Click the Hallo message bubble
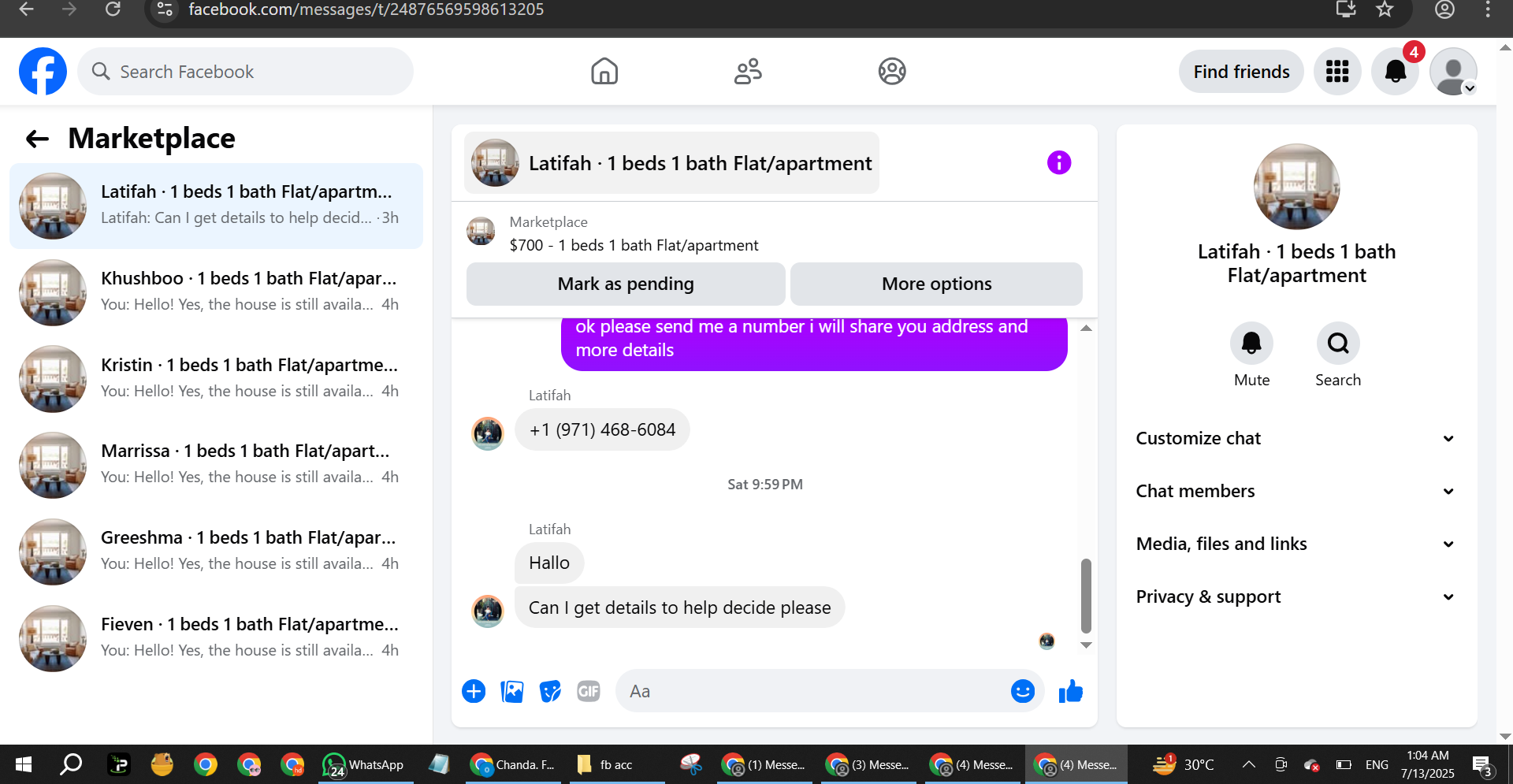Image resolution: width=1513 pixels, height=784 pixels. coord(549,563)
